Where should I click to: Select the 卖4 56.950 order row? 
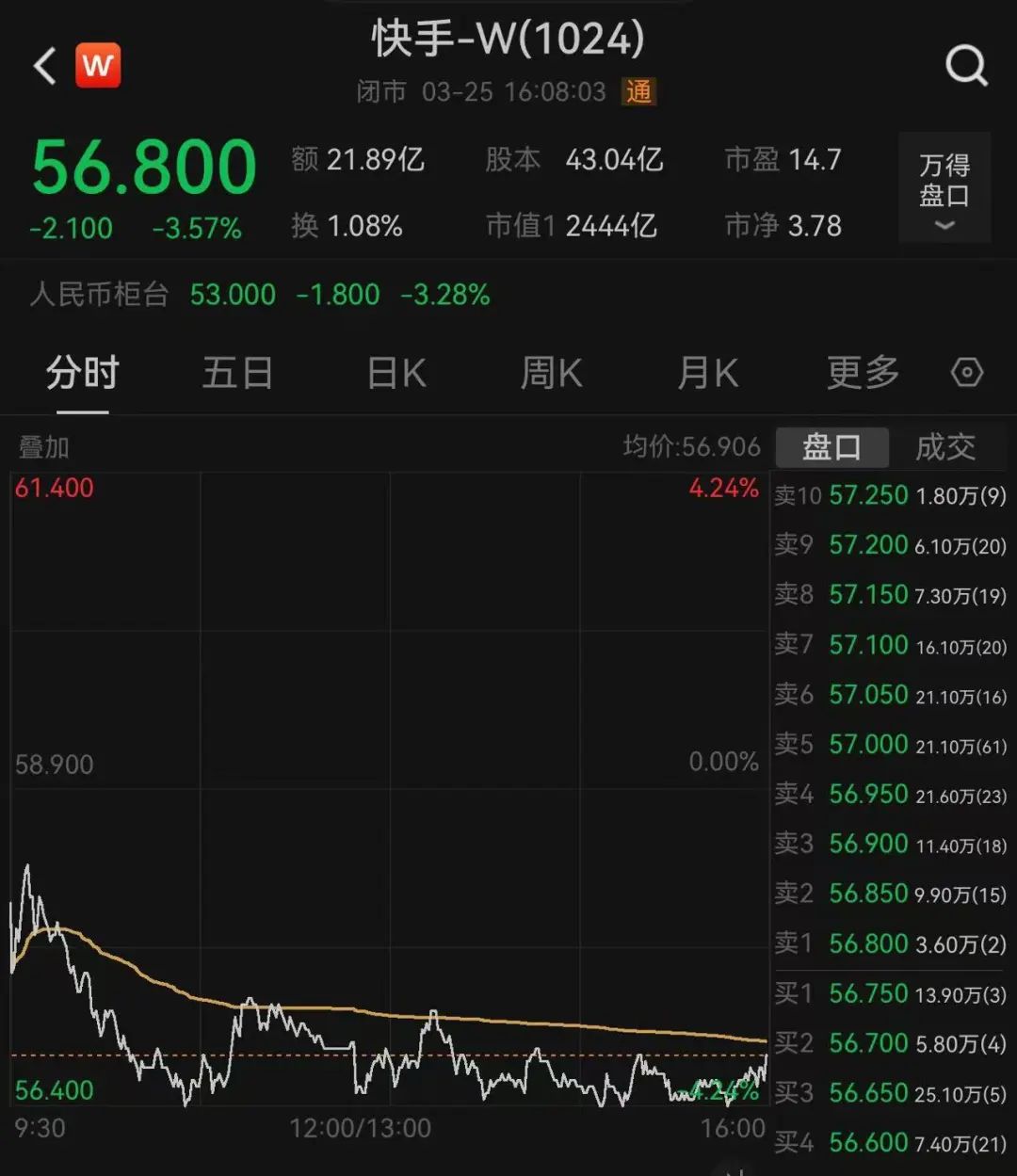891,795
